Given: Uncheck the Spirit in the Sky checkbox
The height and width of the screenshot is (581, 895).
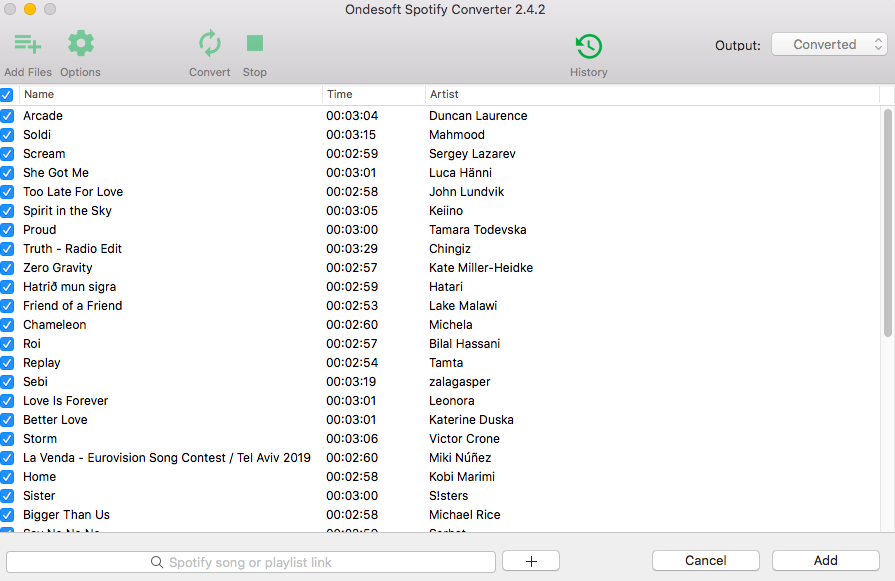Looking at the screenshot, I should click(x=7, y=211).
